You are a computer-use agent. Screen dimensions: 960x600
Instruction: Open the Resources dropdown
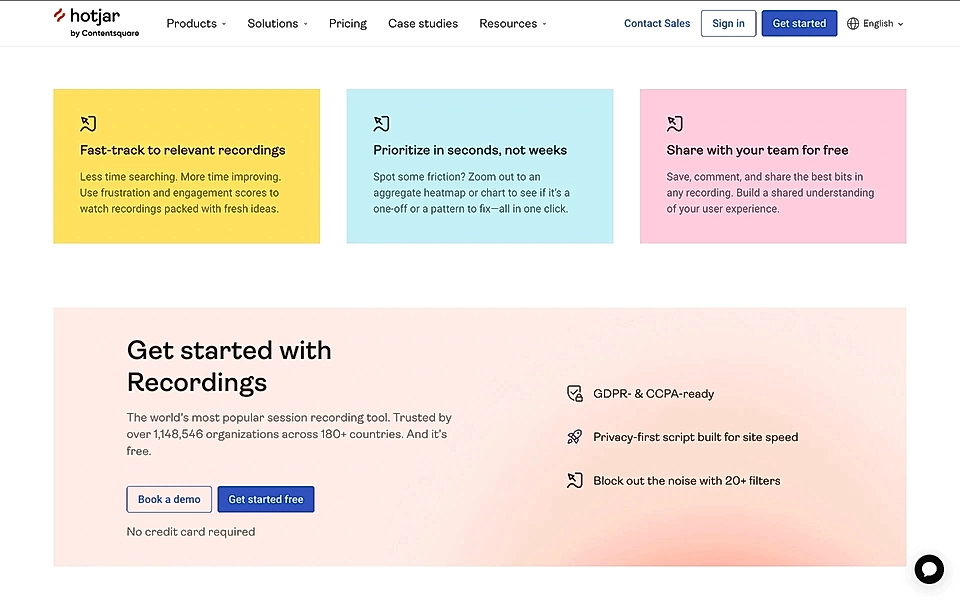512,23
